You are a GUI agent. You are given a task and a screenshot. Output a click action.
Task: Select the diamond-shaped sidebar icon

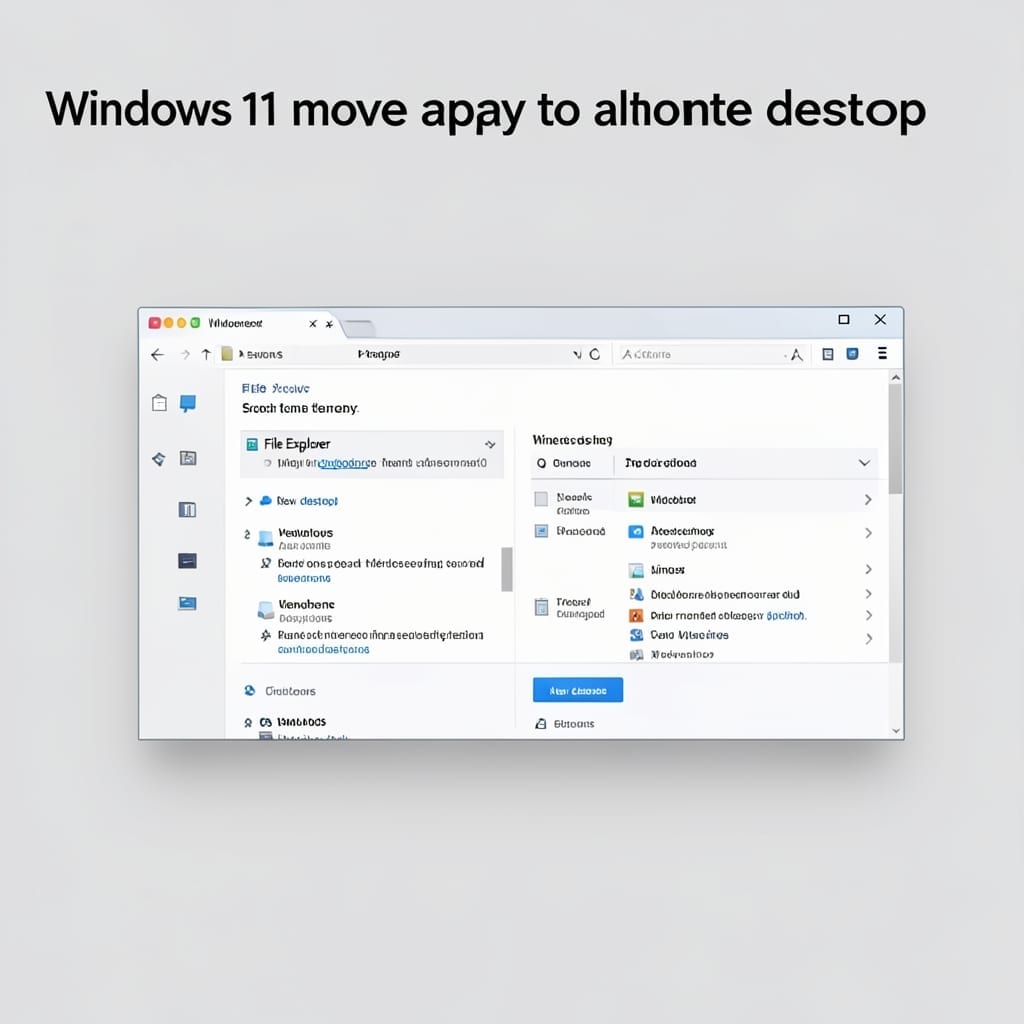[159, 459]
